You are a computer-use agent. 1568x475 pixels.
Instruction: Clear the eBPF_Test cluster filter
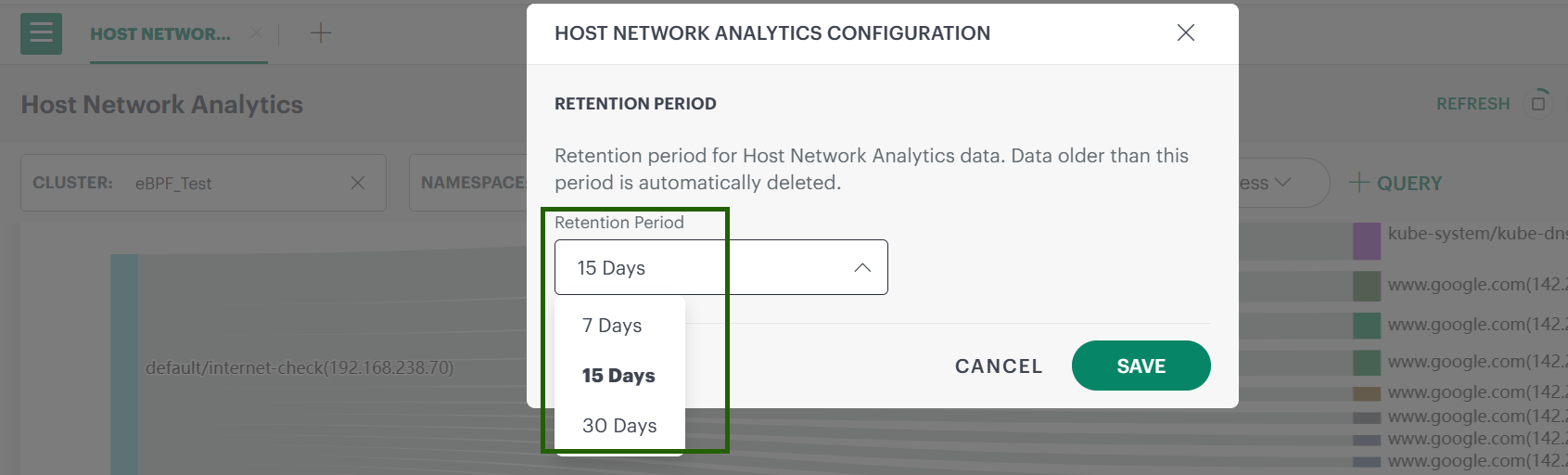358,183
